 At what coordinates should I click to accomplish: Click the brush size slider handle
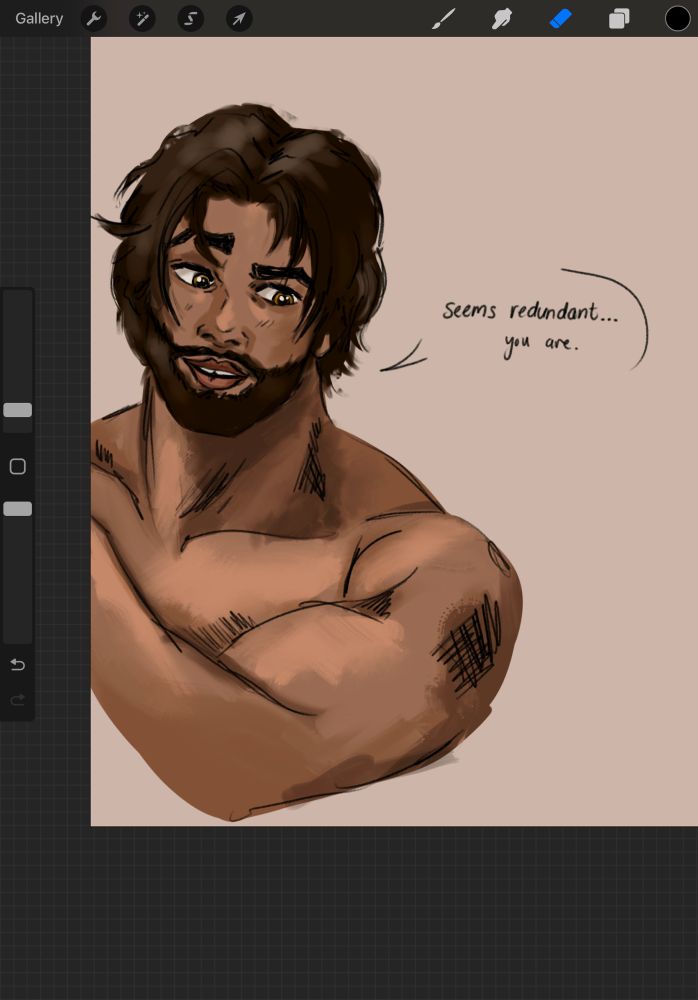click(18, 410)
